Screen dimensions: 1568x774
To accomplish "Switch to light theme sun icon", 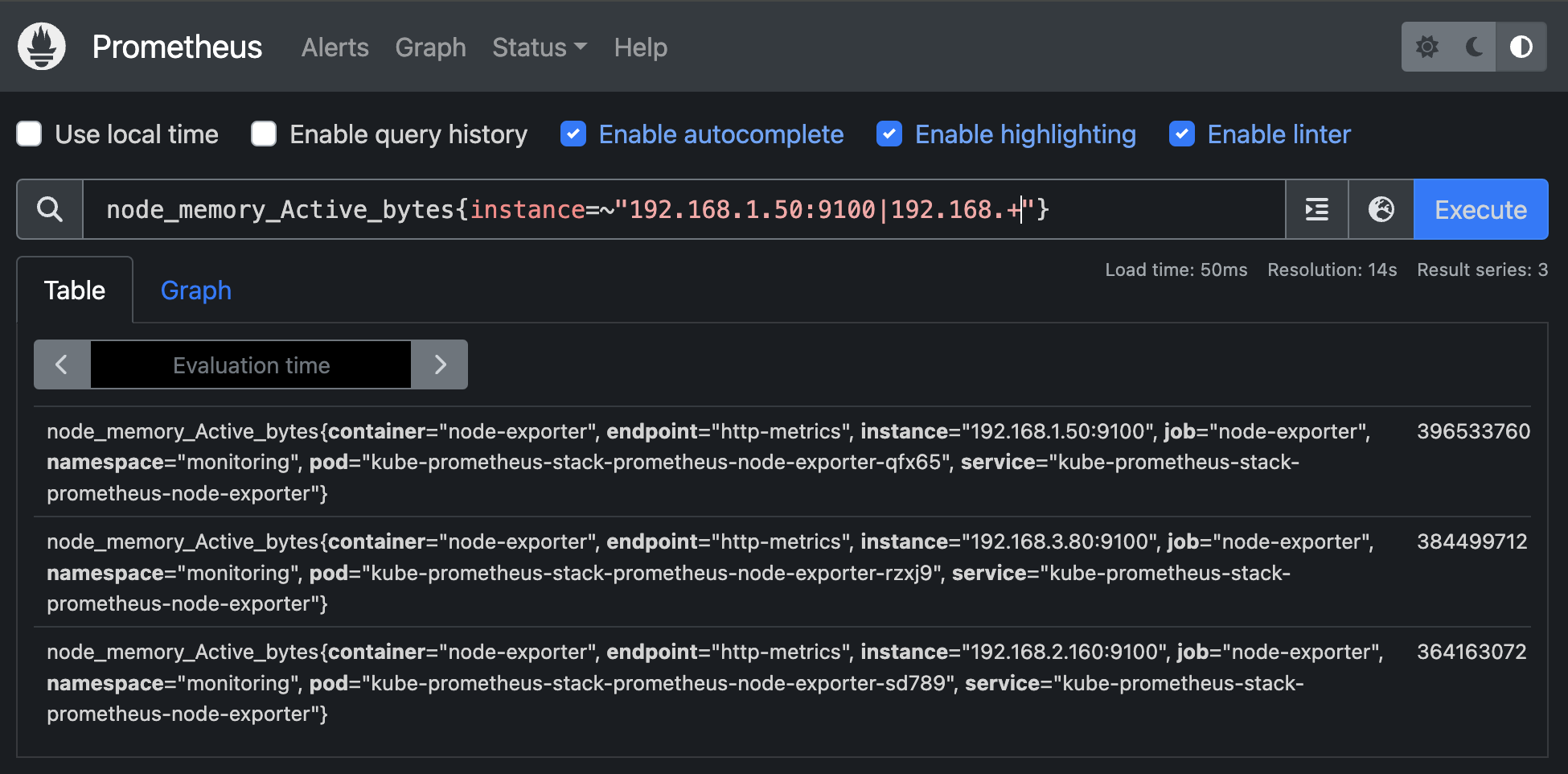I will [x=1427, y=47].
